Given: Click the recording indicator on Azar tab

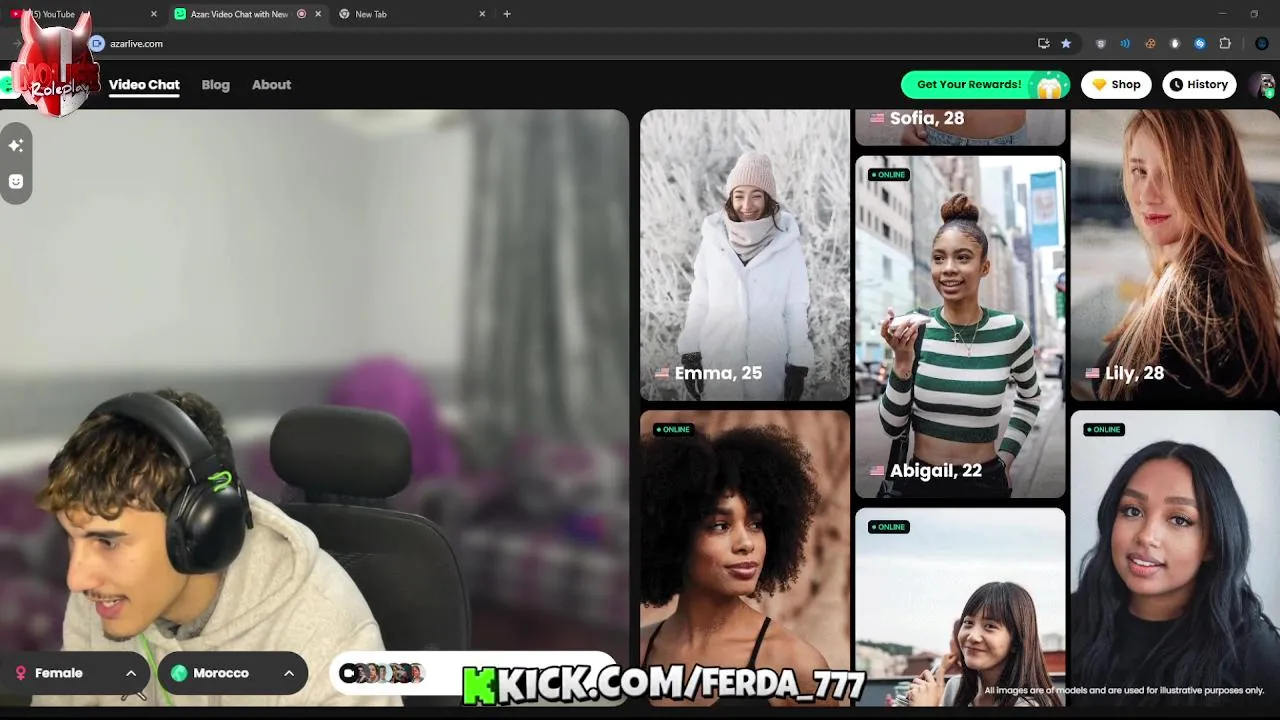Looking at the screenshot, I should [301, 14].
